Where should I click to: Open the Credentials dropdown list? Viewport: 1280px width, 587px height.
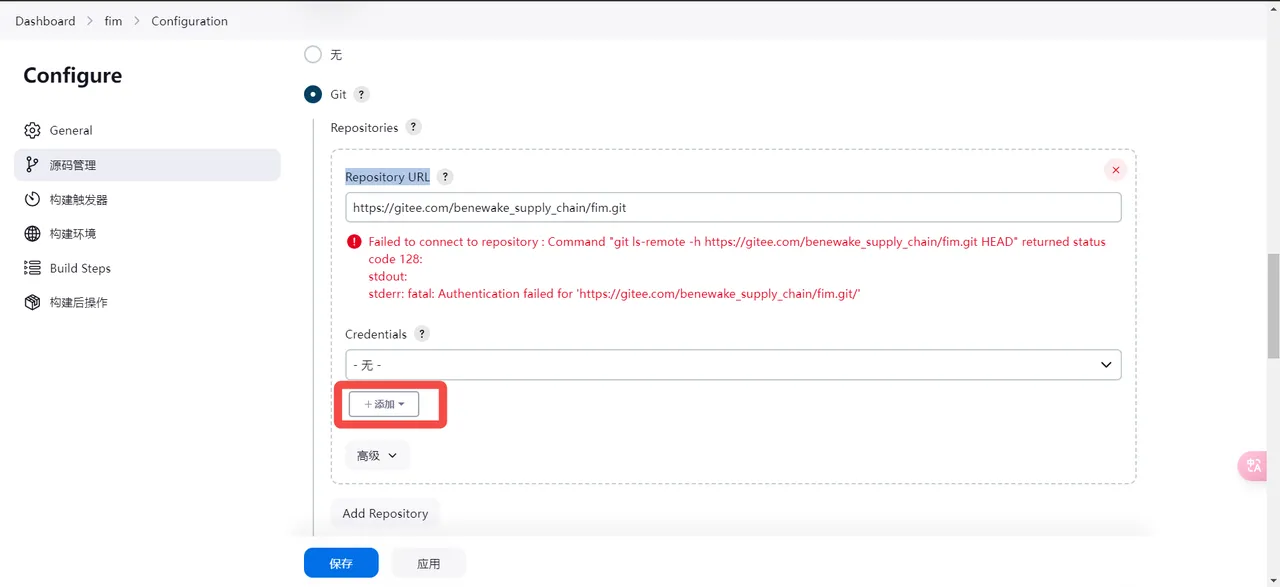coord(733,365)
